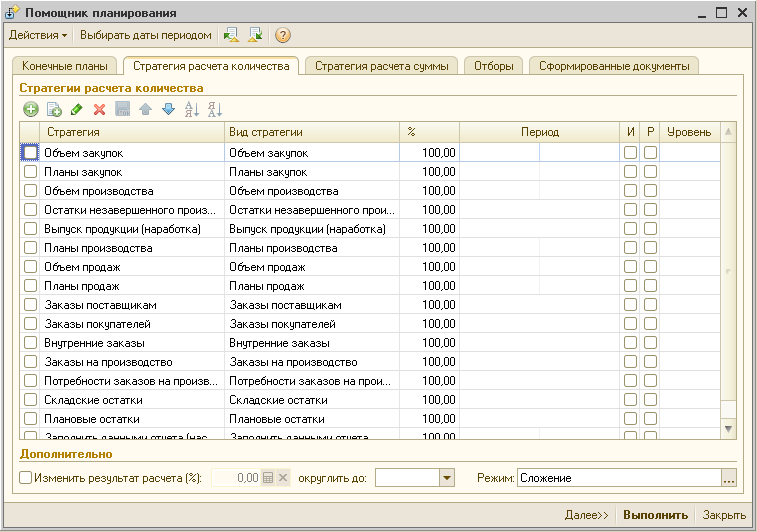Click the Стратегия column header
Viewport: 757px width, 532px height.
132,132
